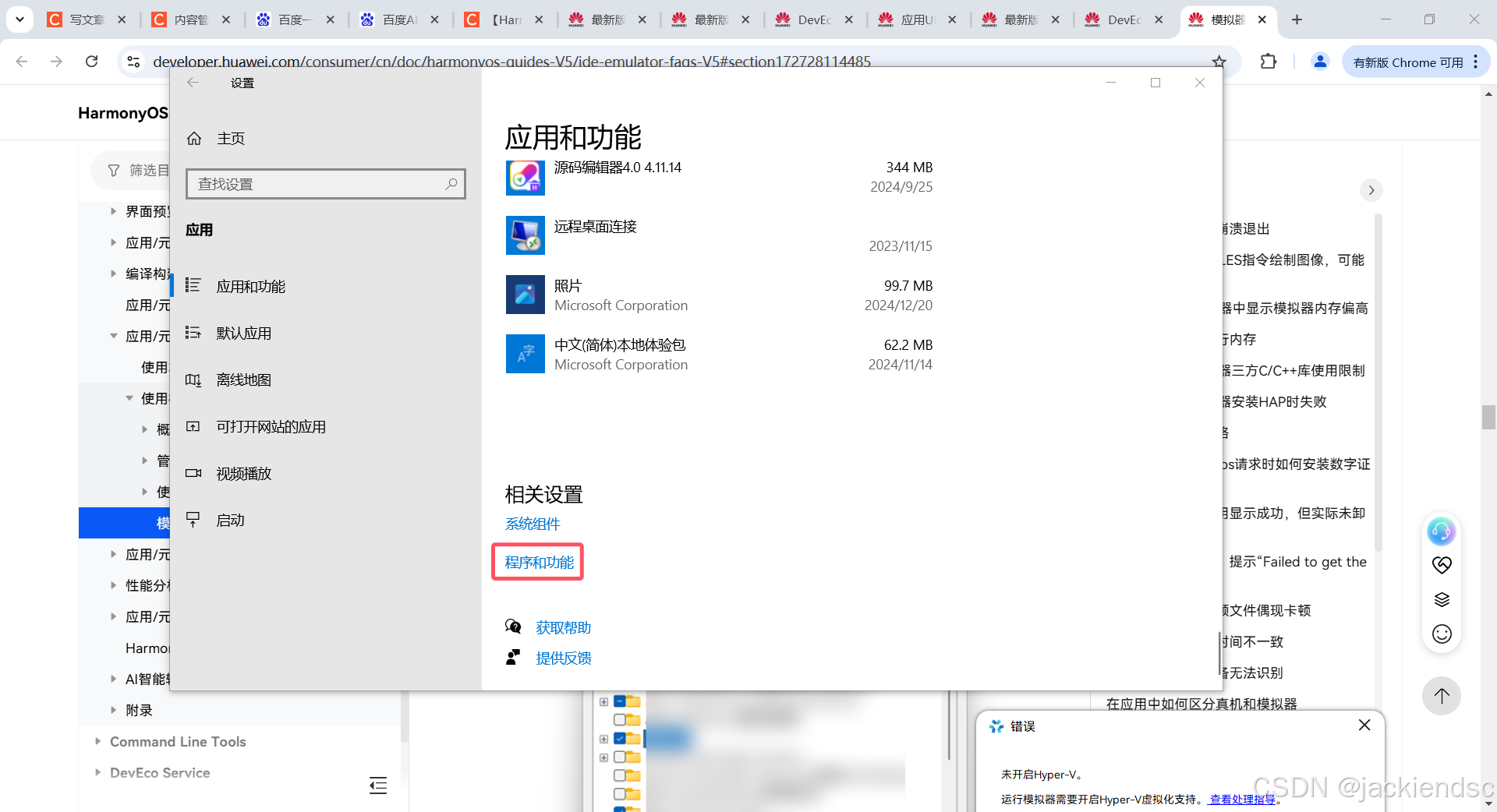Click the smiley feedback icon on right
The width and height of the screenshot is (1497, 812).
[x=1442, y=634]
